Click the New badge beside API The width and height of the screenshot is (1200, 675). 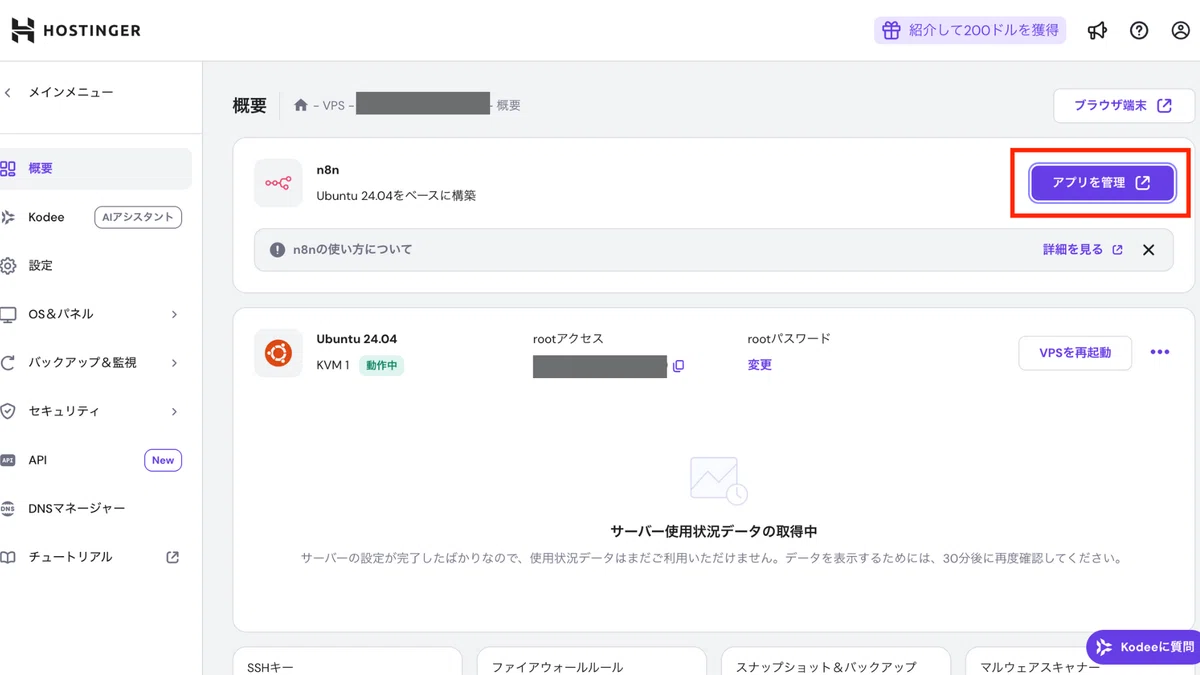(163, 460)
